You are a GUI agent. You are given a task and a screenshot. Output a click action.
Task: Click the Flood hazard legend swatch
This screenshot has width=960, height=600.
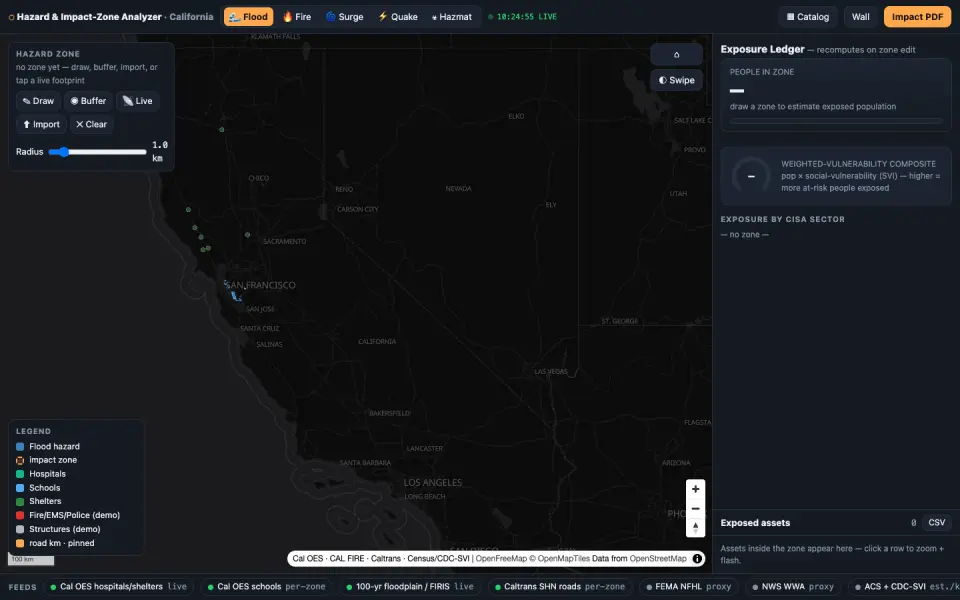pyautogui.click(x=20, y=447)
